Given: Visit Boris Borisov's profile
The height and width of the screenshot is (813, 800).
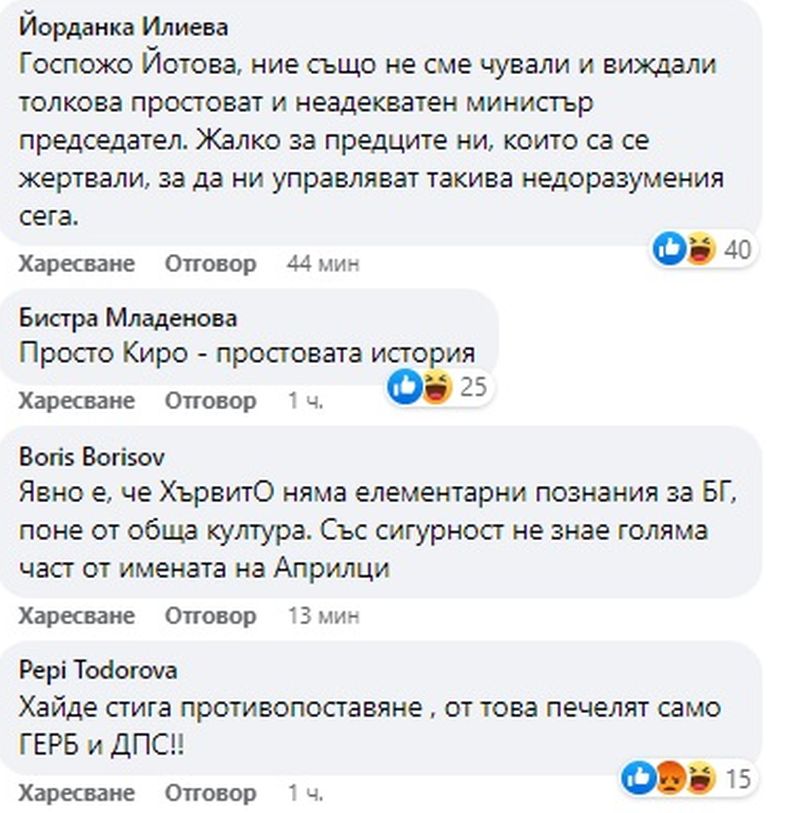Looking at the screenshot, I should point(92,455).
